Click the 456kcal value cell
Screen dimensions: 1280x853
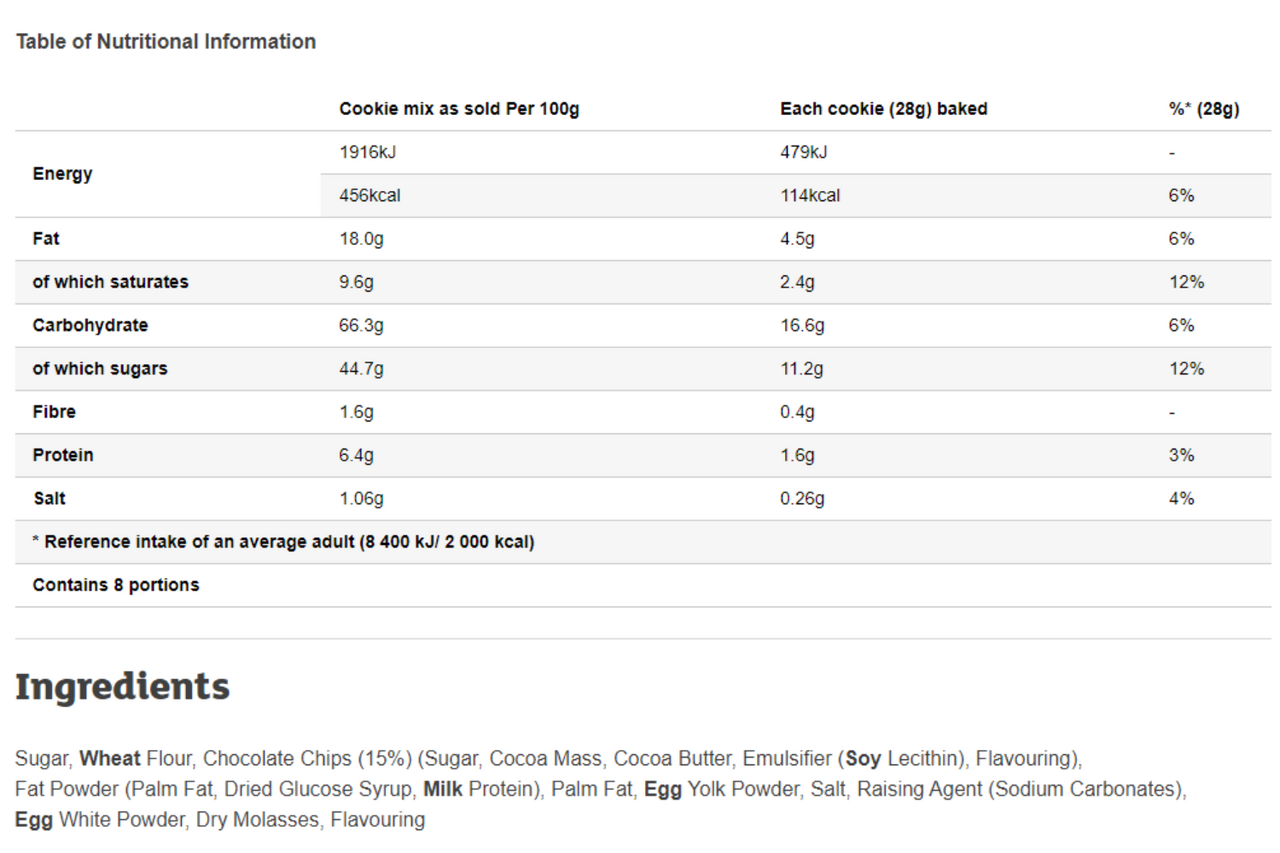coord(370,196)
